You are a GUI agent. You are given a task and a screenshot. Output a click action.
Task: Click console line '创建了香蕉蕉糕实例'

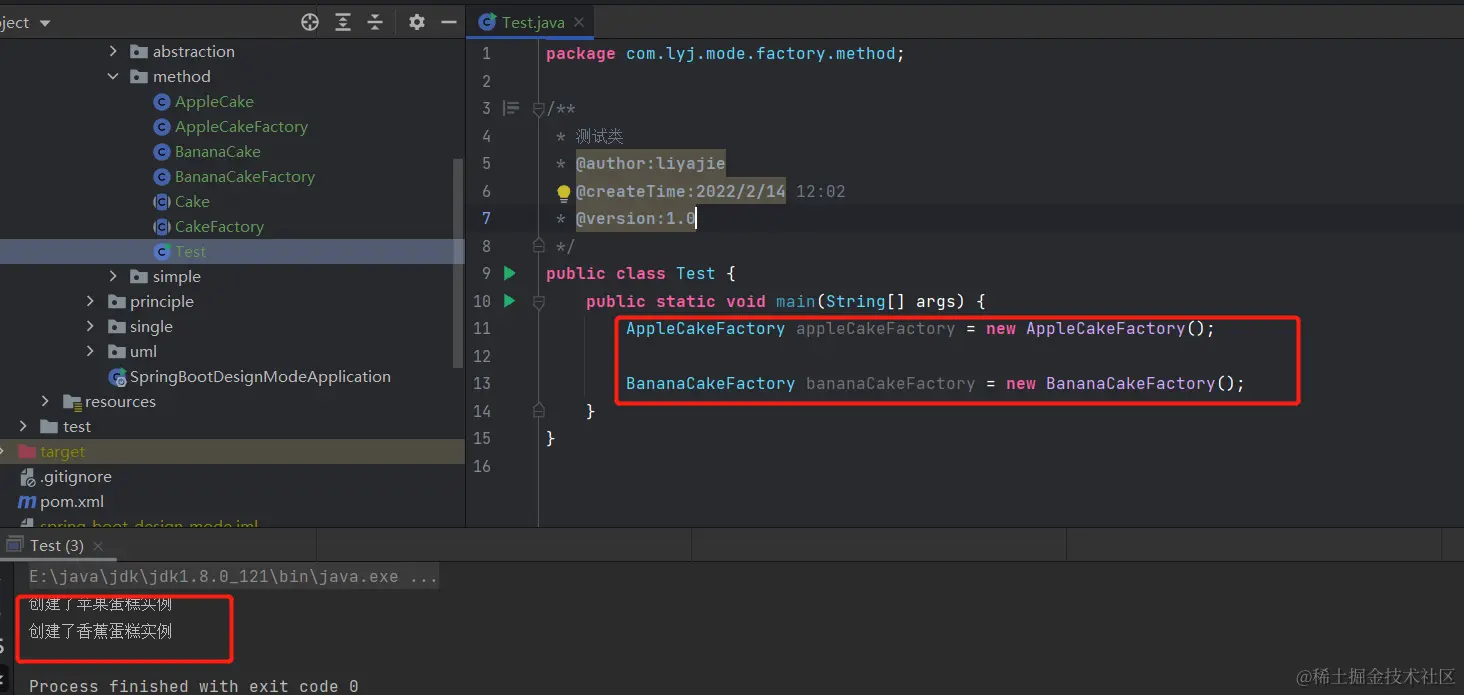[100, 631]
